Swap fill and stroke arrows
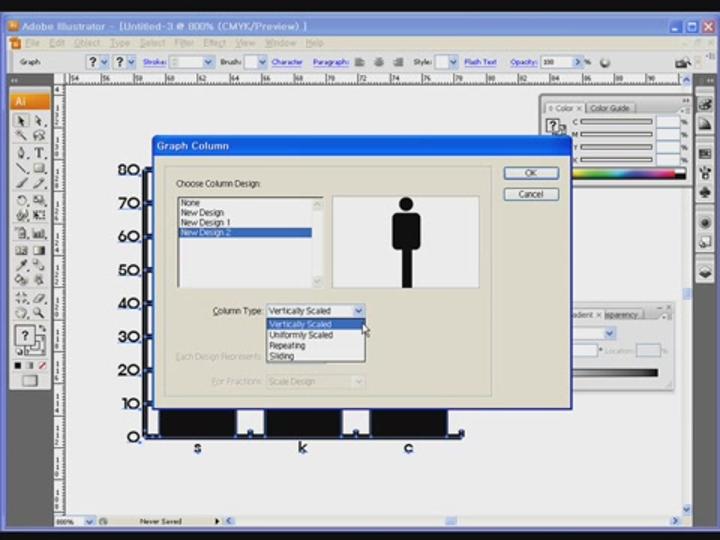 tap(42, 328)
